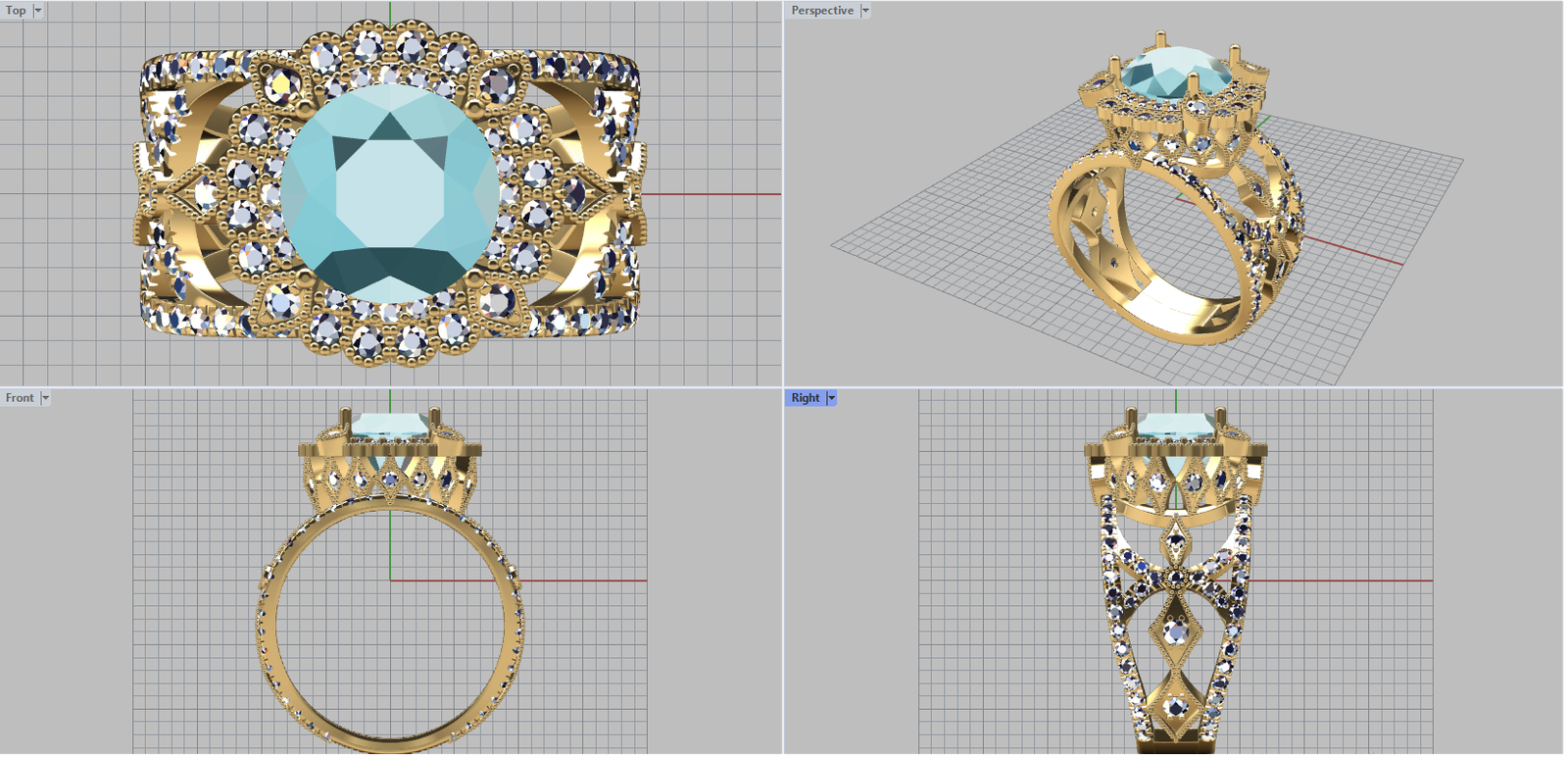Expand the Perspective viewport dropdown arrow

click(865, 11)
